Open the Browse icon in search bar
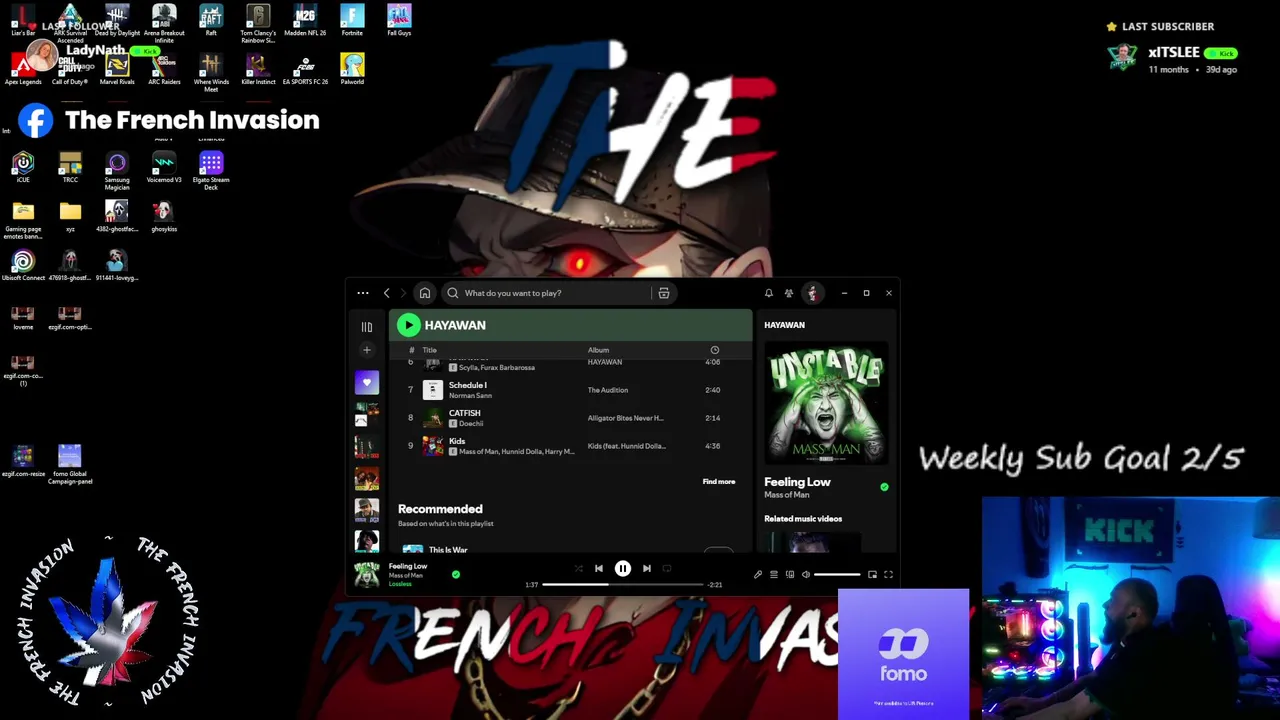The height and width of the screenshot is (720, 1280). pos(664,293)
